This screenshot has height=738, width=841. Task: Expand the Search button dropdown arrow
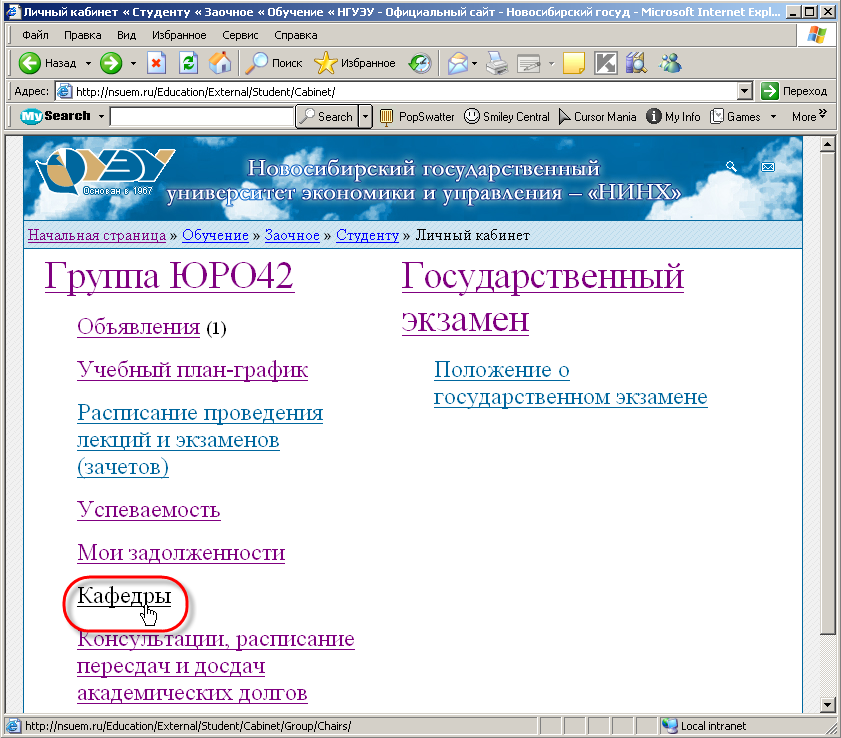365,116
